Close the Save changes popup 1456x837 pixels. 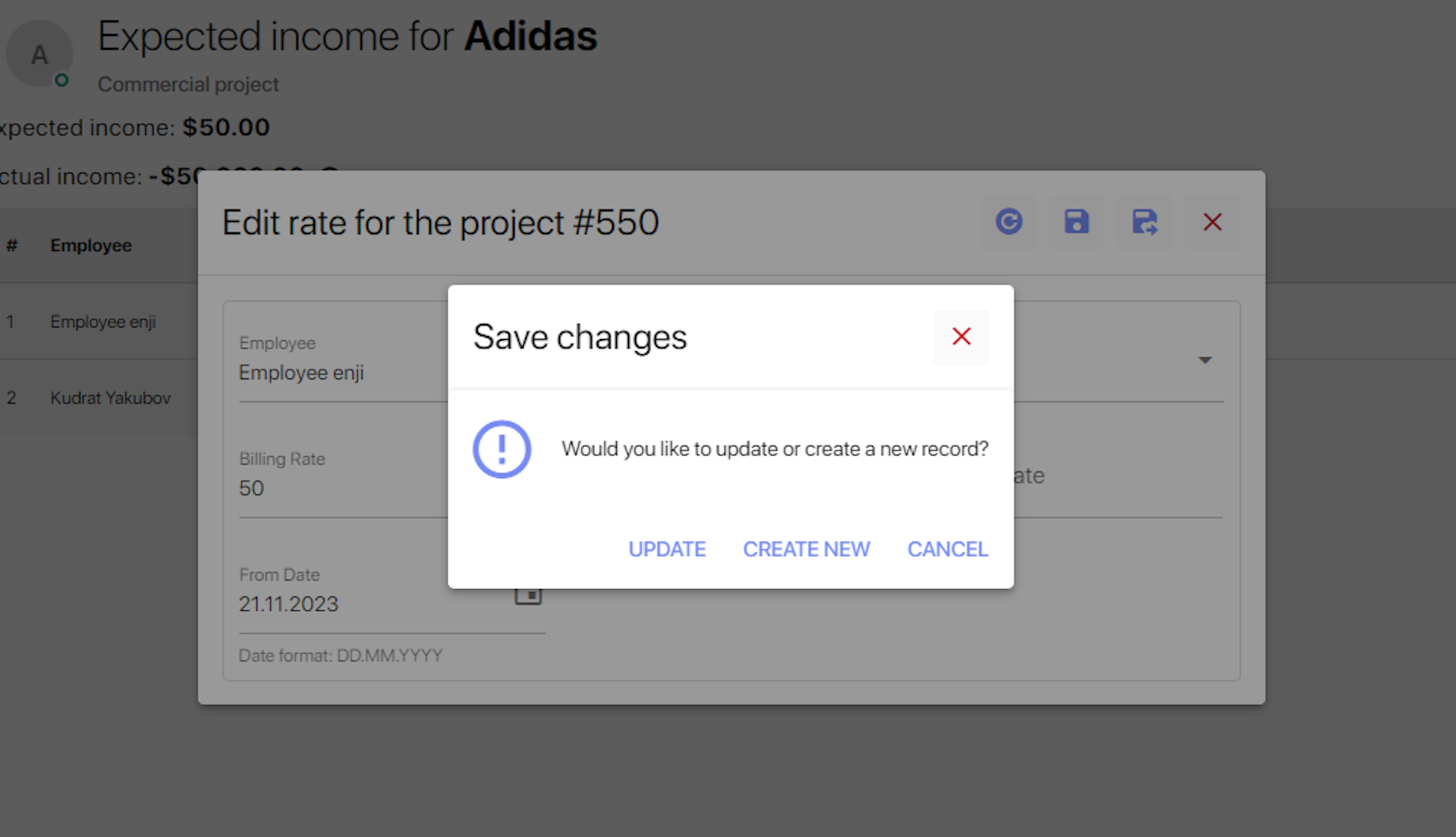pos(961,336)
